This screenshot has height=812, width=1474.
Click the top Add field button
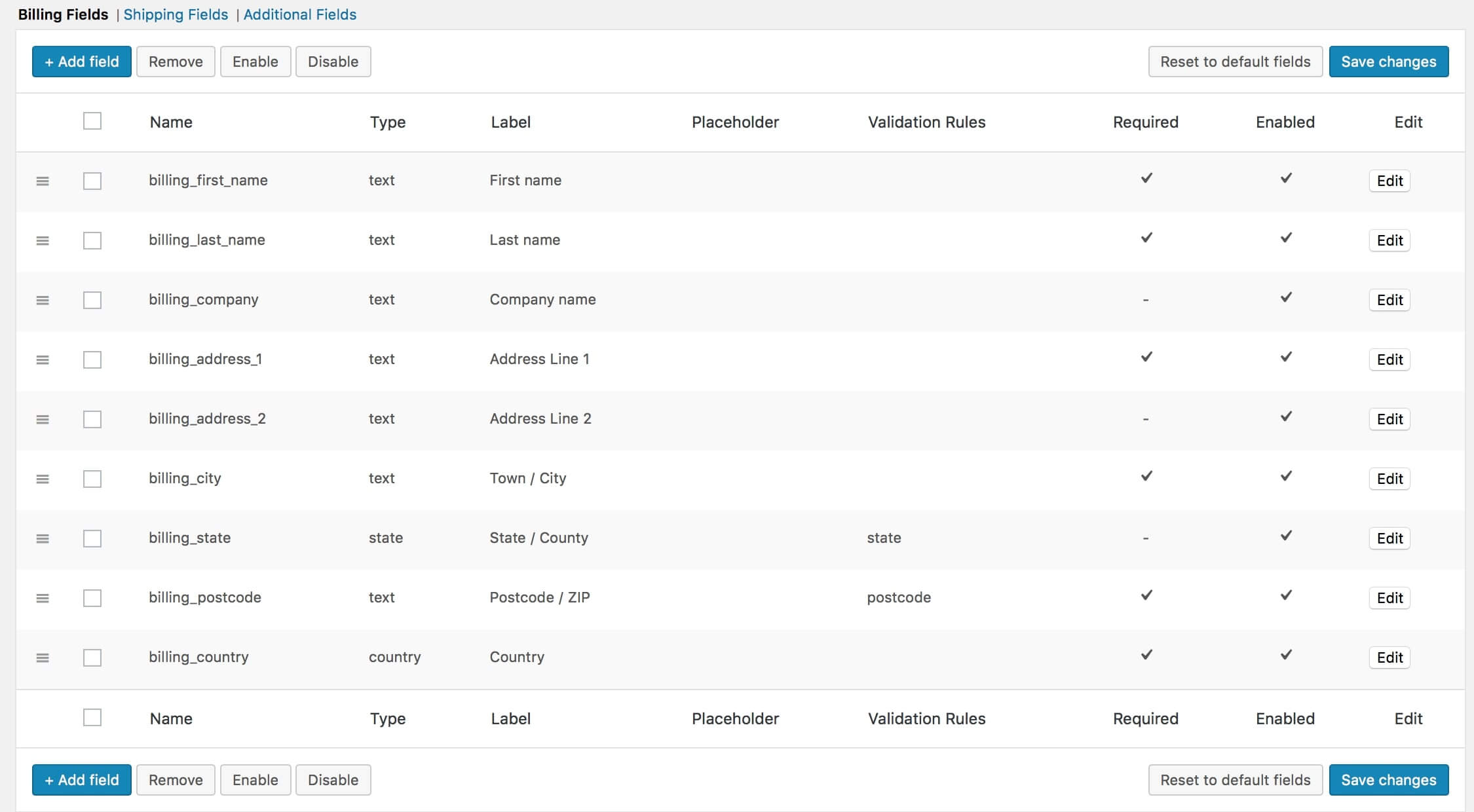click(x=82, y=62)
